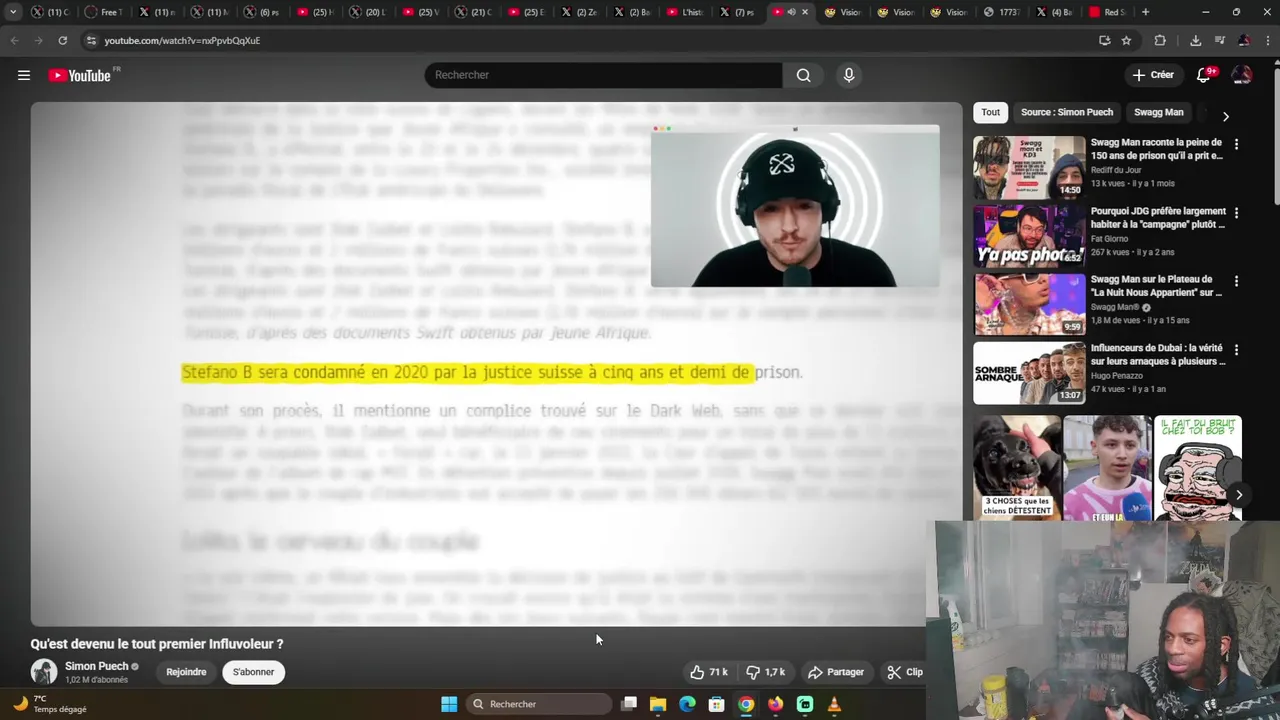View site information icon in address bar
The image size is (1280, 720).
tap(91, 40)
